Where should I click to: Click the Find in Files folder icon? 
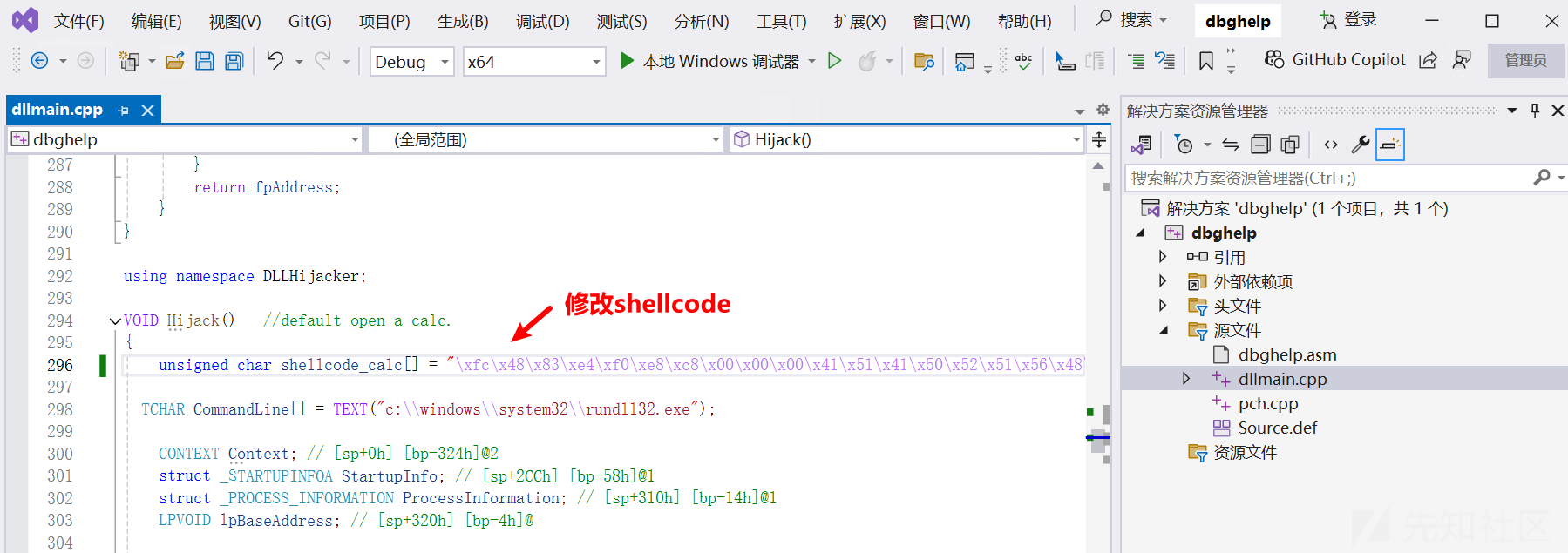click(x=924, y=61)
